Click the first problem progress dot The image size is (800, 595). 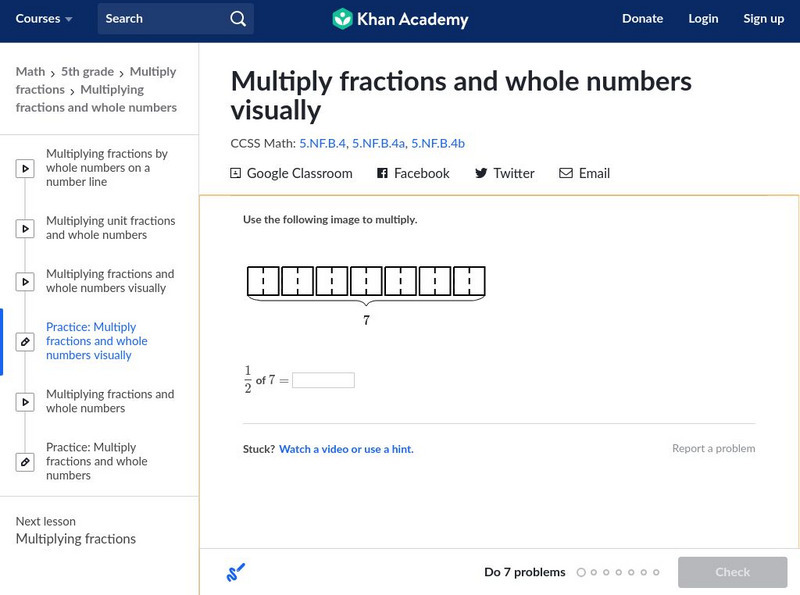(x=581, y=573)
